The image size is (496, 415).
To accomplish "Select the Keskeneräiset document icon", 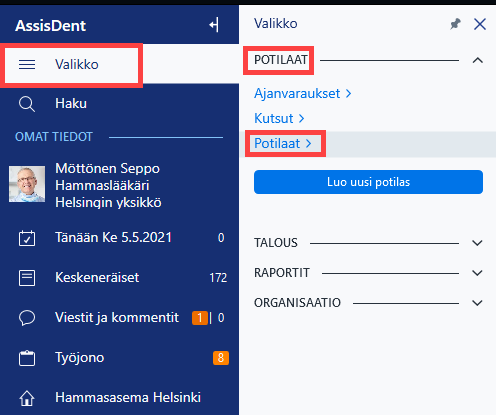I will pos(27,278).
